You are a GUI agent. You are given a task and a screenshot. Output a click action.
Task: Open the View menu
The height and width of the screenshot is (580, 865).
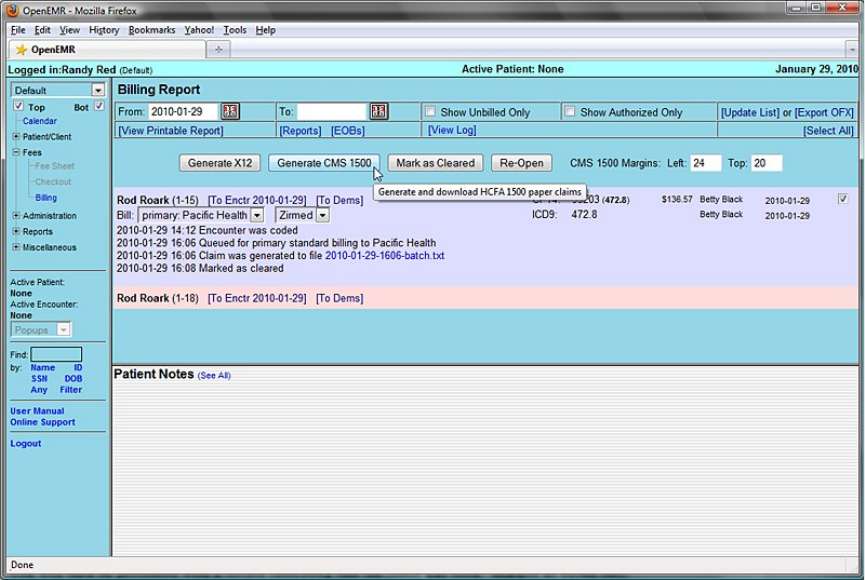click(70, 30)
